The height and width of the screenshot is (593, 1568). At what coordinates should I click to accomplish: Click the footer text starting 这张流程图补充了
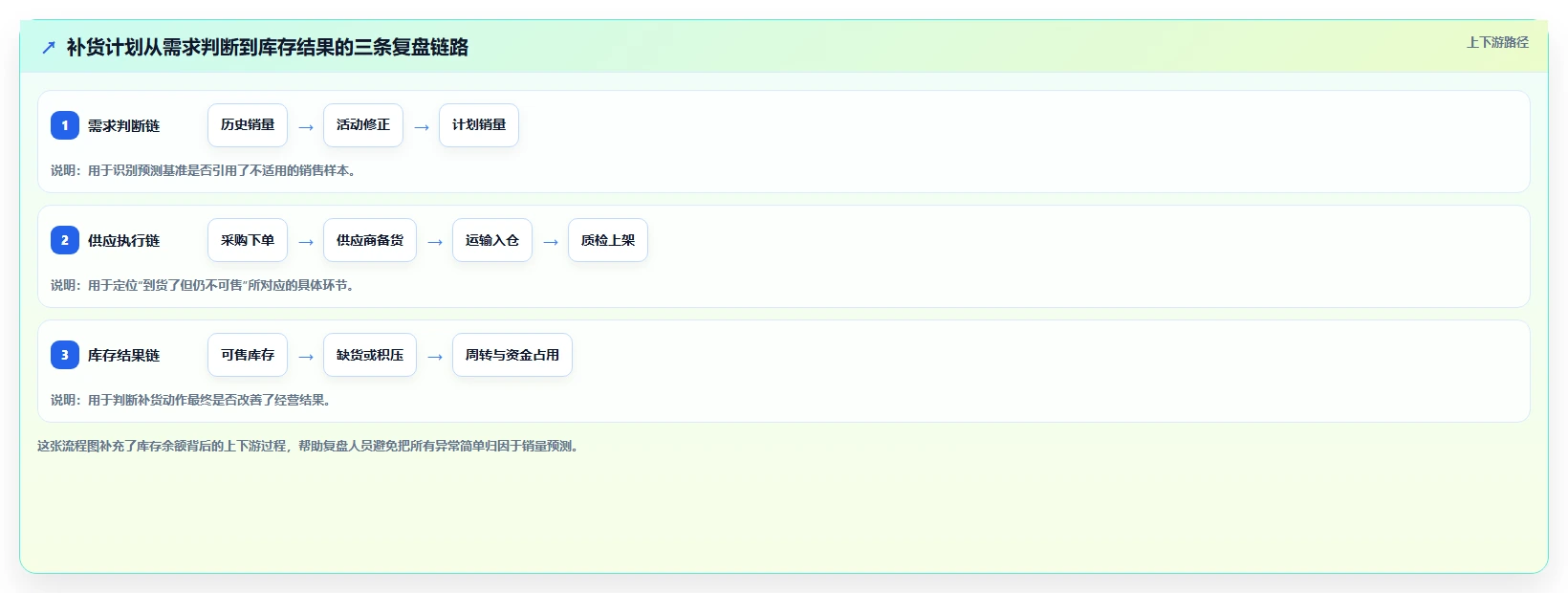(x=310, y=446)
